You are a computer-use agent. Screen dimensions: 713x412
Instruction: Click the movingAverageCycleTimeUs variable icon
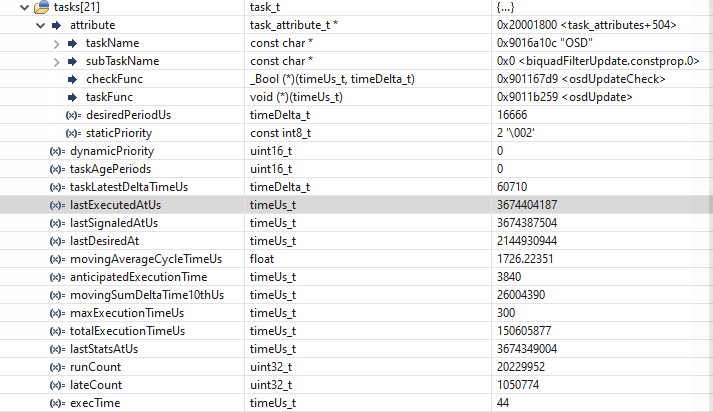tap(57, 259)
